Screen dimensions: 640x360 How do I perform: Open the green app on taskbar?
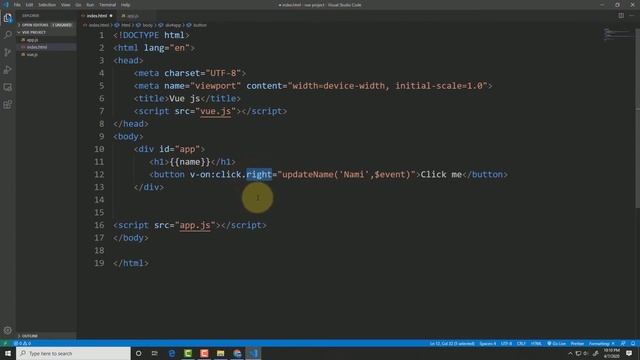(188, 353)
